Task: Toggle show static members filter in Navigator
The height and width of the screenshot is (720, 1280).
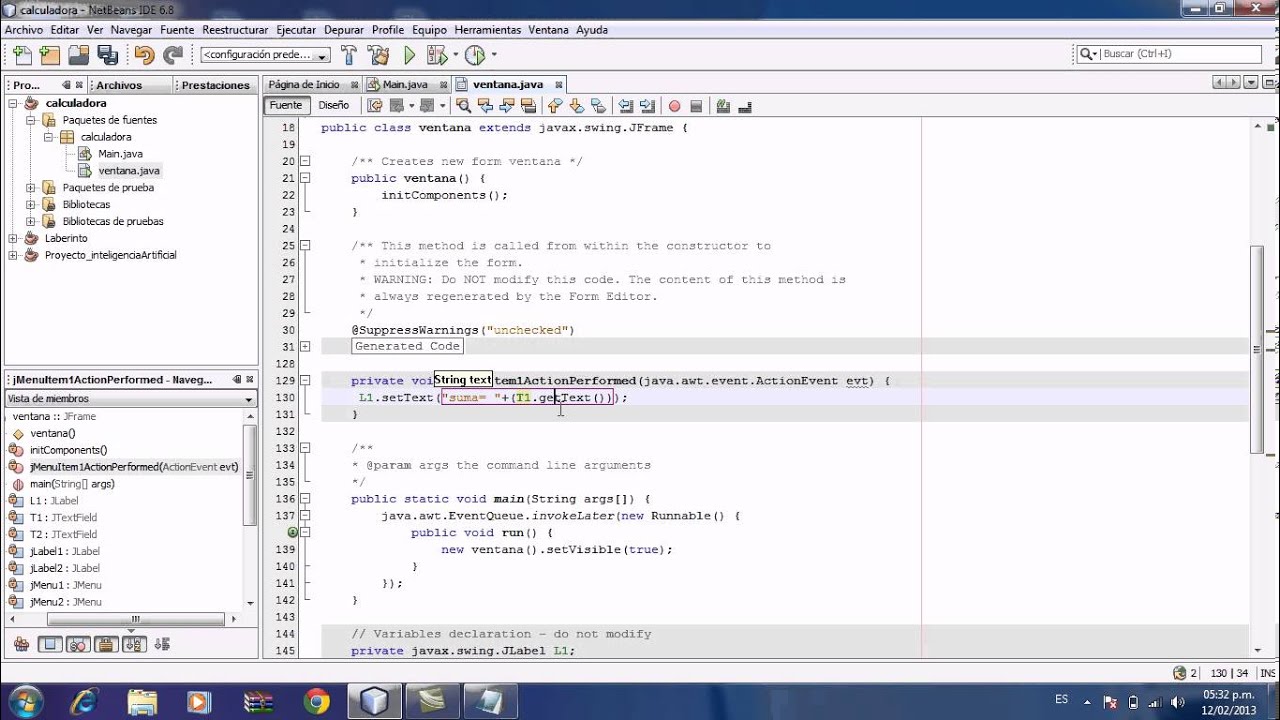Action: pyautogui.click(x=79, y=645)
